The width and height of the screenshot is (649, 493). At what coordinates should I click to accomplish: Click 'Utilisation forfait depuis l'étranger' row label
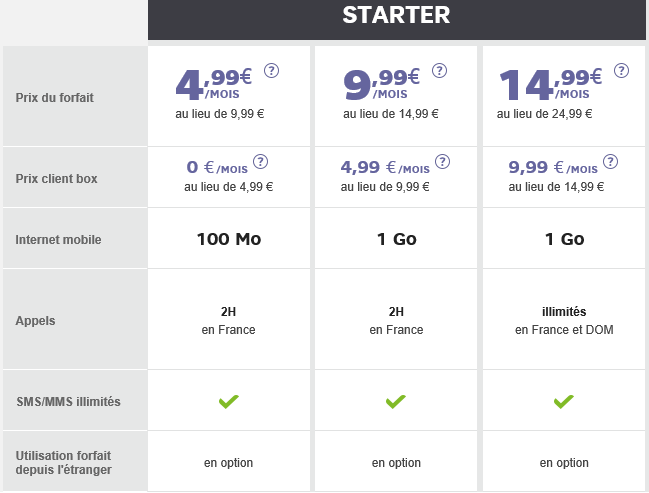tap(64, 462)
